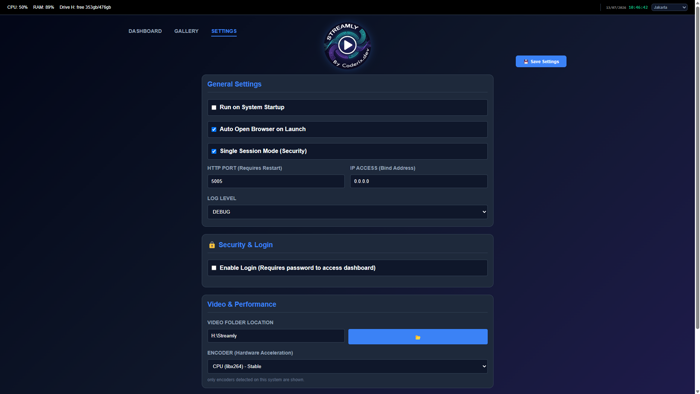The height and width of the screenshot is (394, 700).
Task: Open the Jakarta timezone dropdown
Action: point(669,7)
